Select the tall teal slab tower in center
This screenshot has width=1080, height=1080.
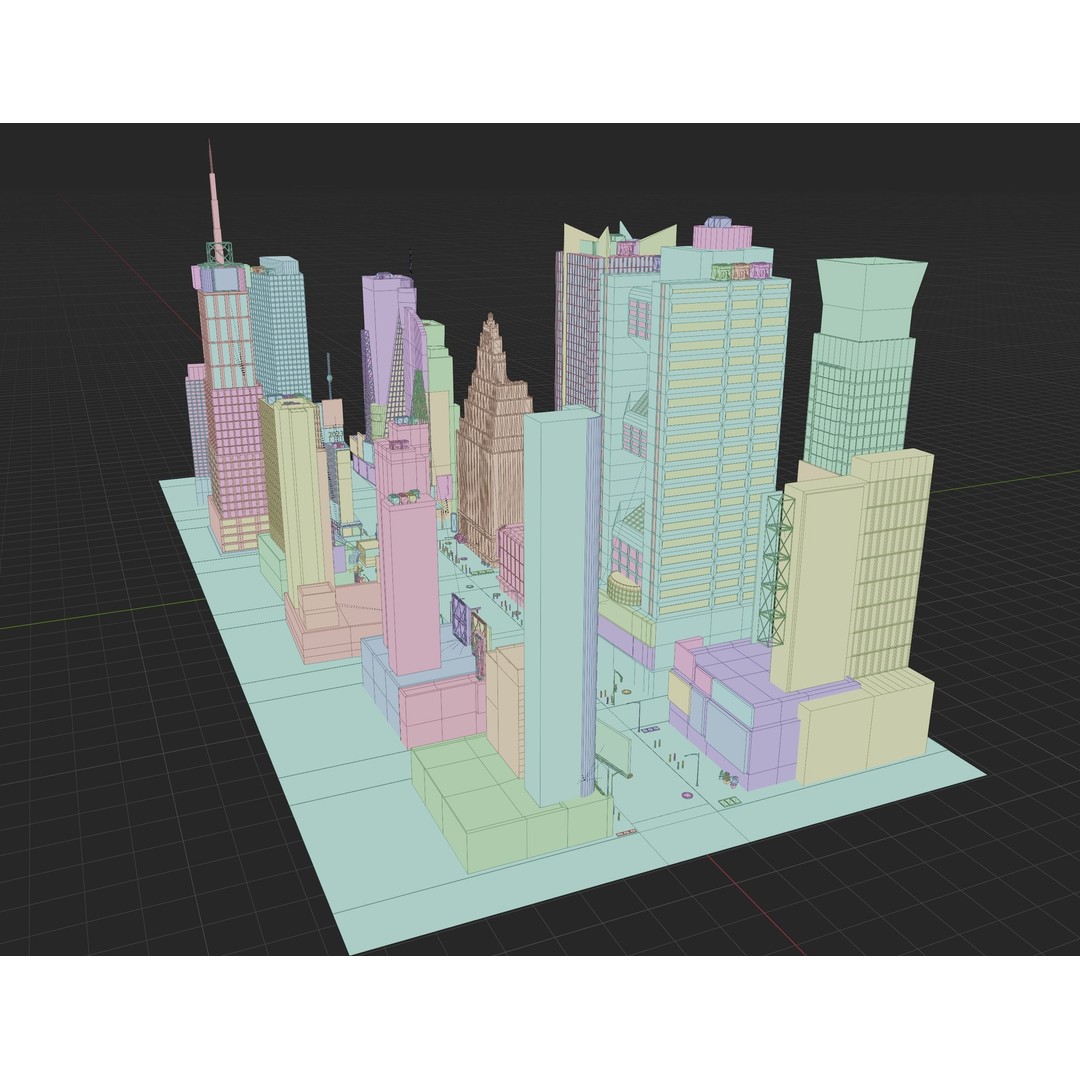click(561, 606)
